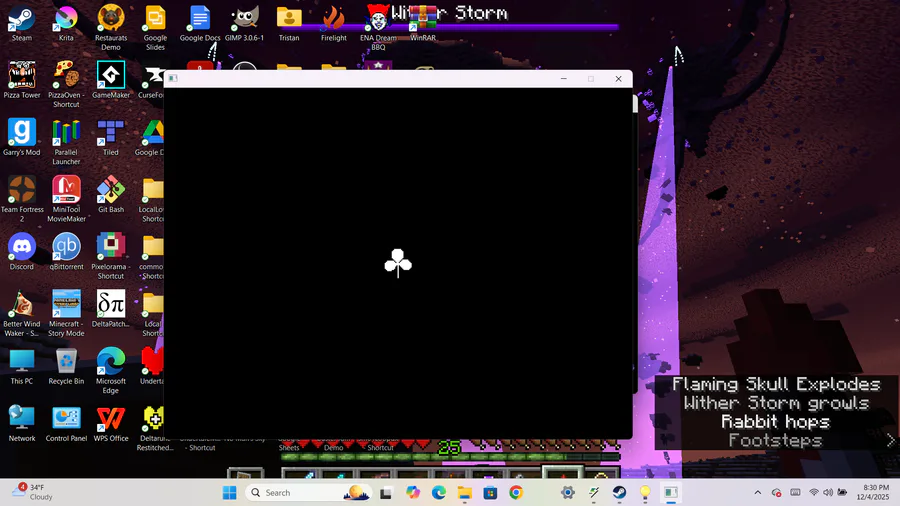This screenshot has height=506, width=900.
Task: Select the Deltarune Restitched desktop icon
Action: [x=154, y=428]
